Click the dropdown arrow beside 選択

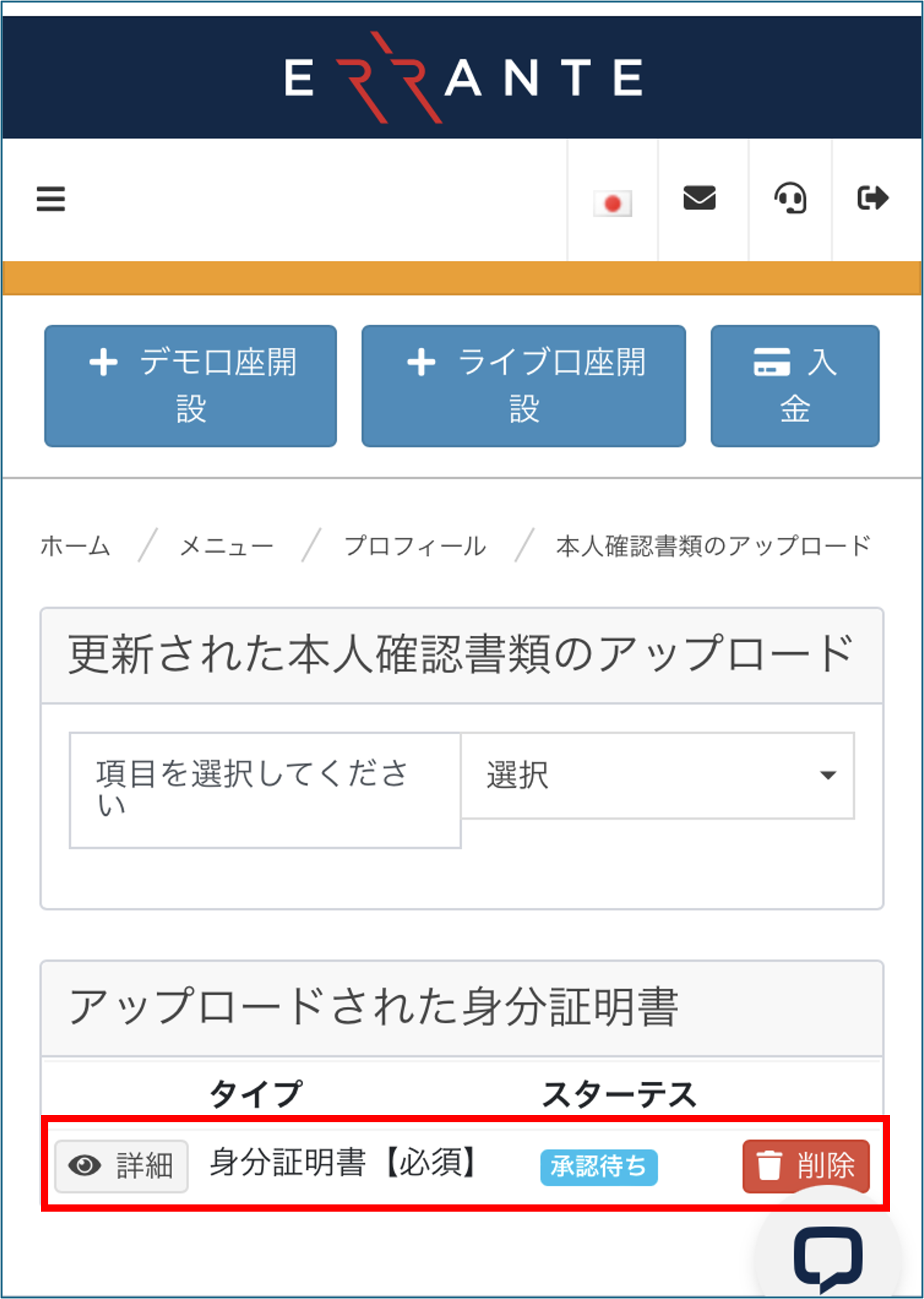(828, 775)
